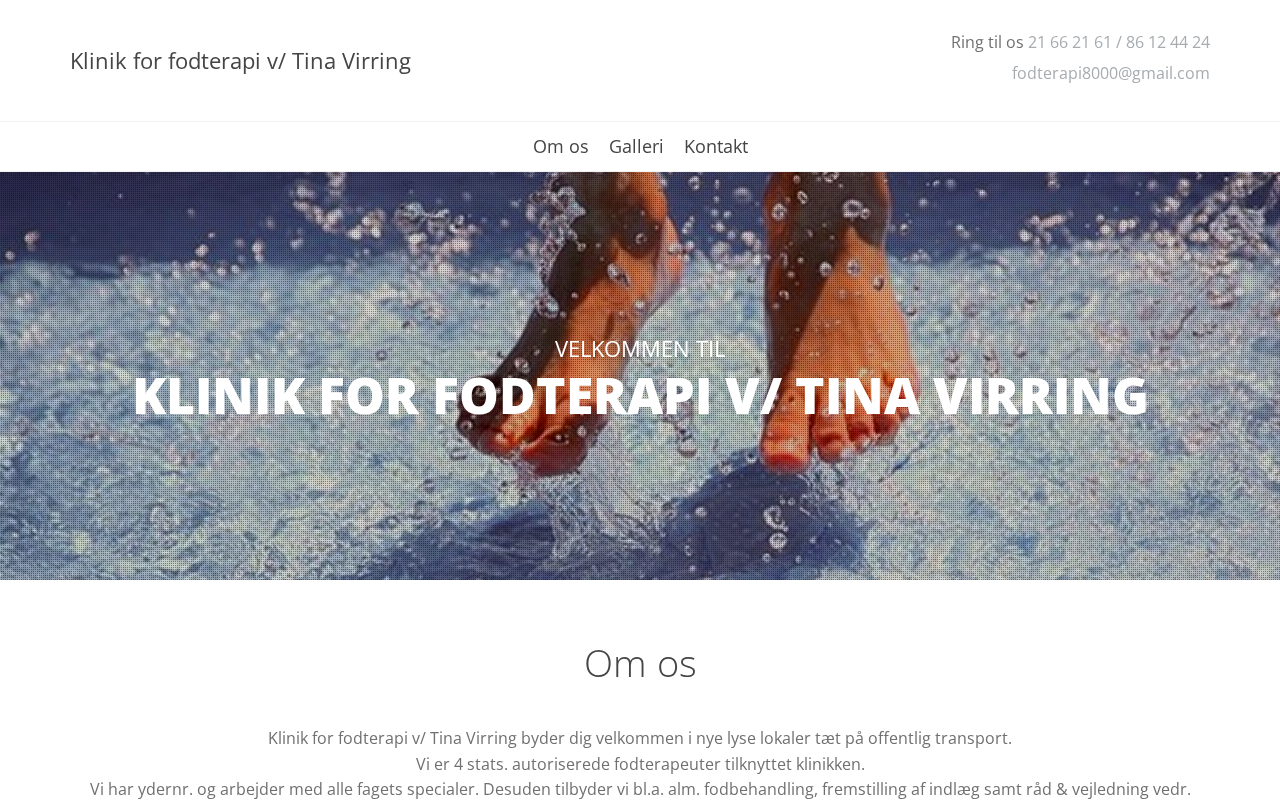Go to the Kontakt page
This screenshot has height=800, width=1280.
point(716,146)
